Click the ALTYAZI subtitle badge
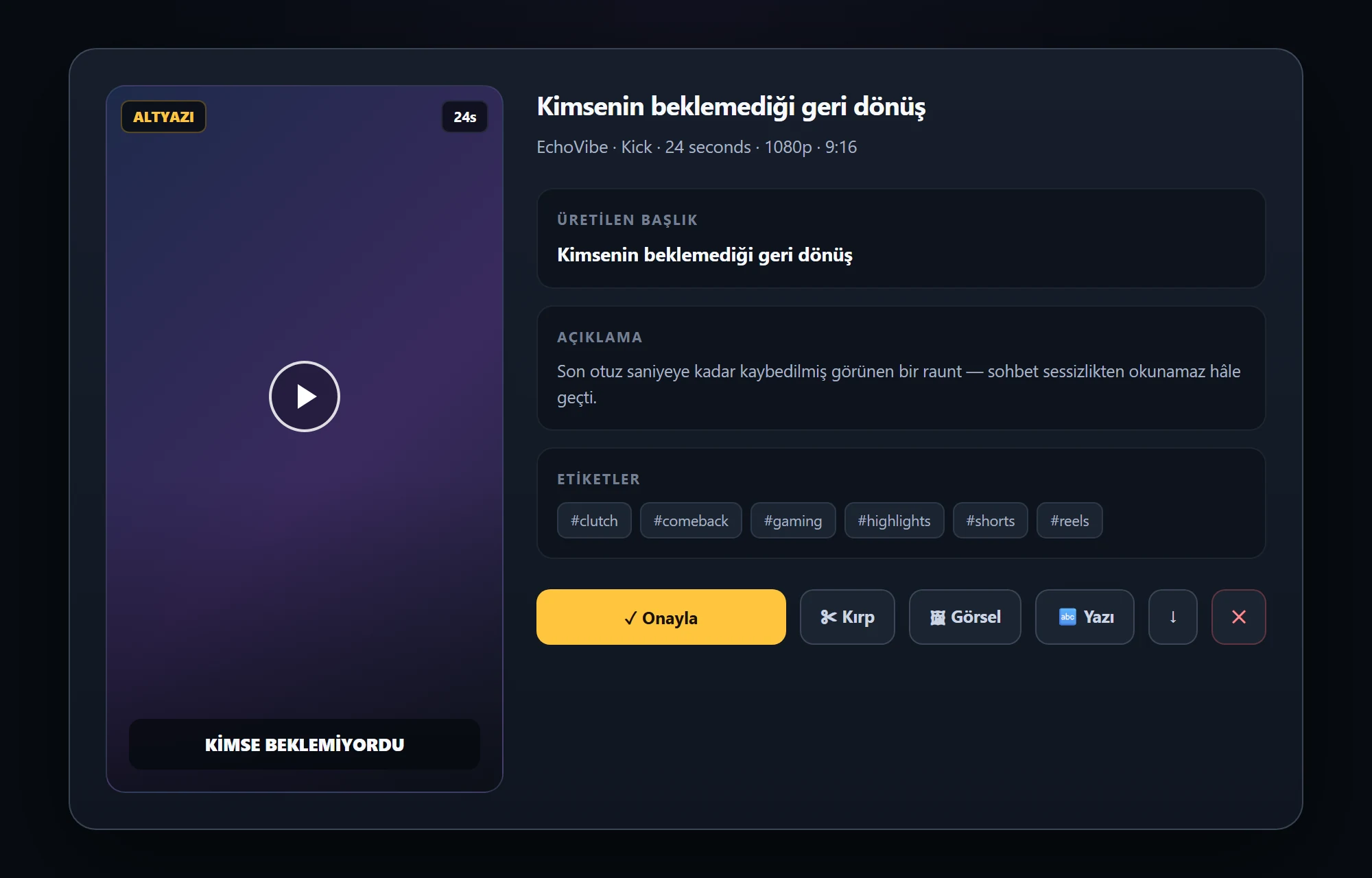 (163, 117)
